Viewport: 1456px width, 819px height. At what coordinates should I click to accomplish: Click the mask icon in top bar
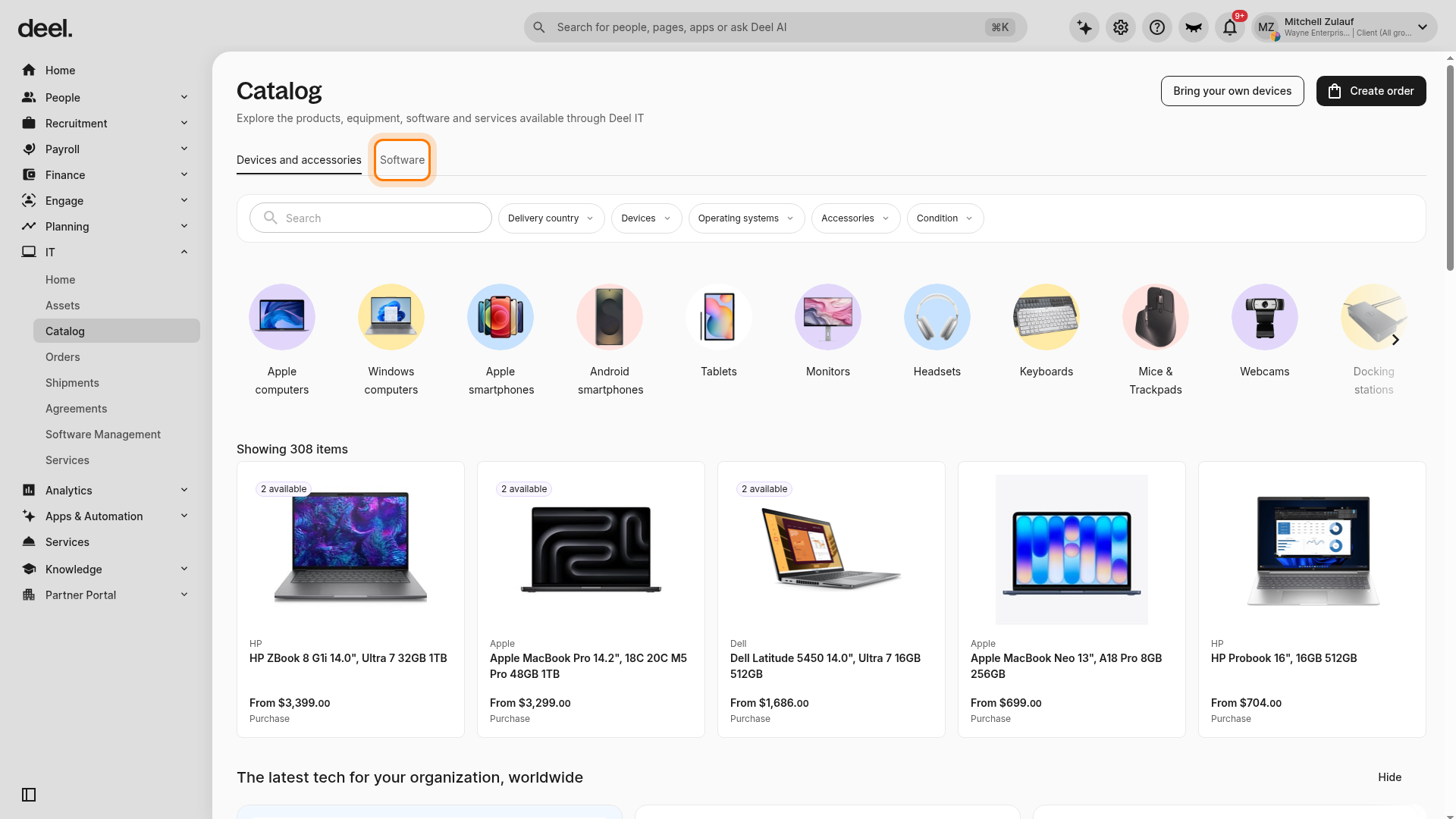[1194, 27]
